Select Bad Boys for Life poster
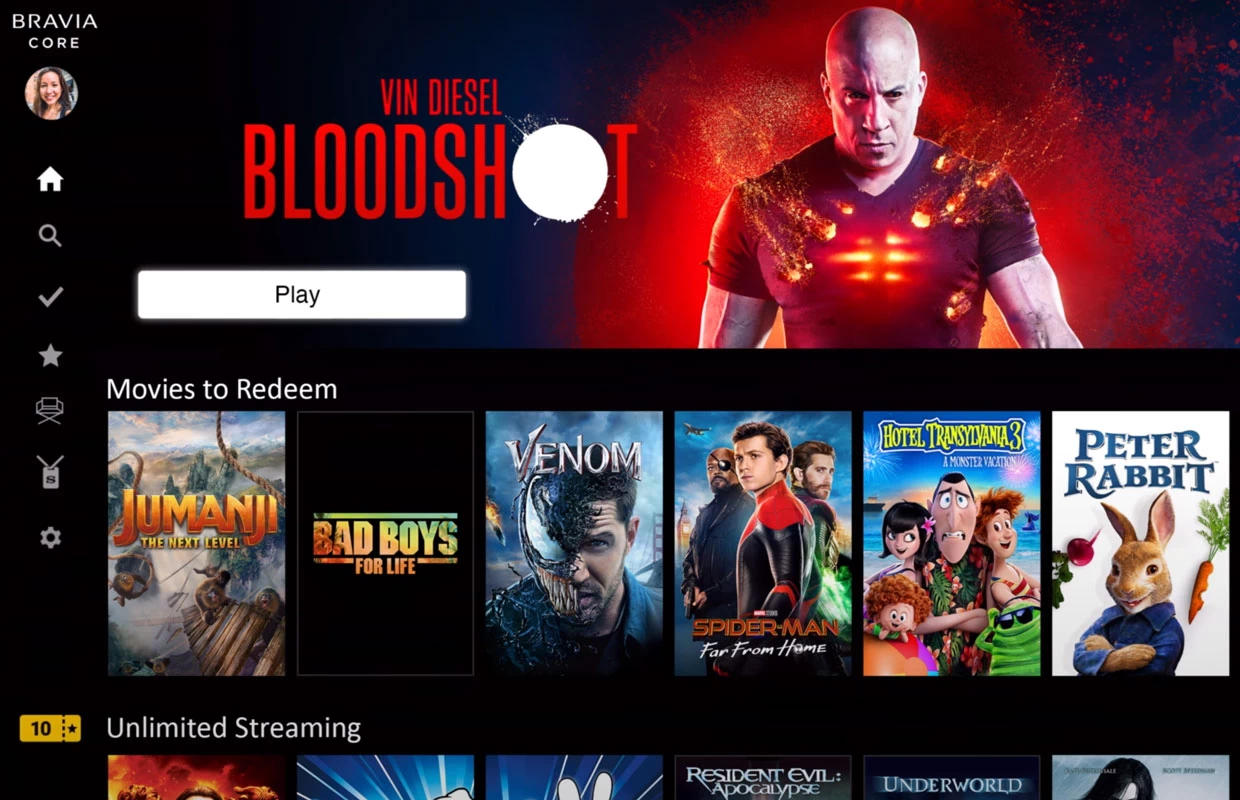Screen dimensions: 1240x800 [x=385, y=543]
